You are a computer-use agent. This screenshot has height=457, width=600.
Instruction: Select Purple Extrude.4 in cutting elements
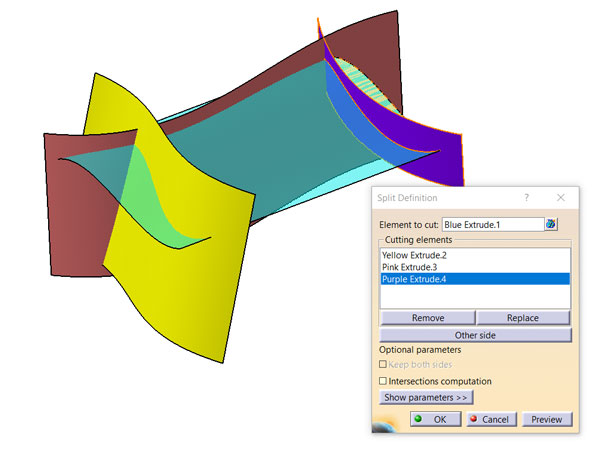(475, 279)
